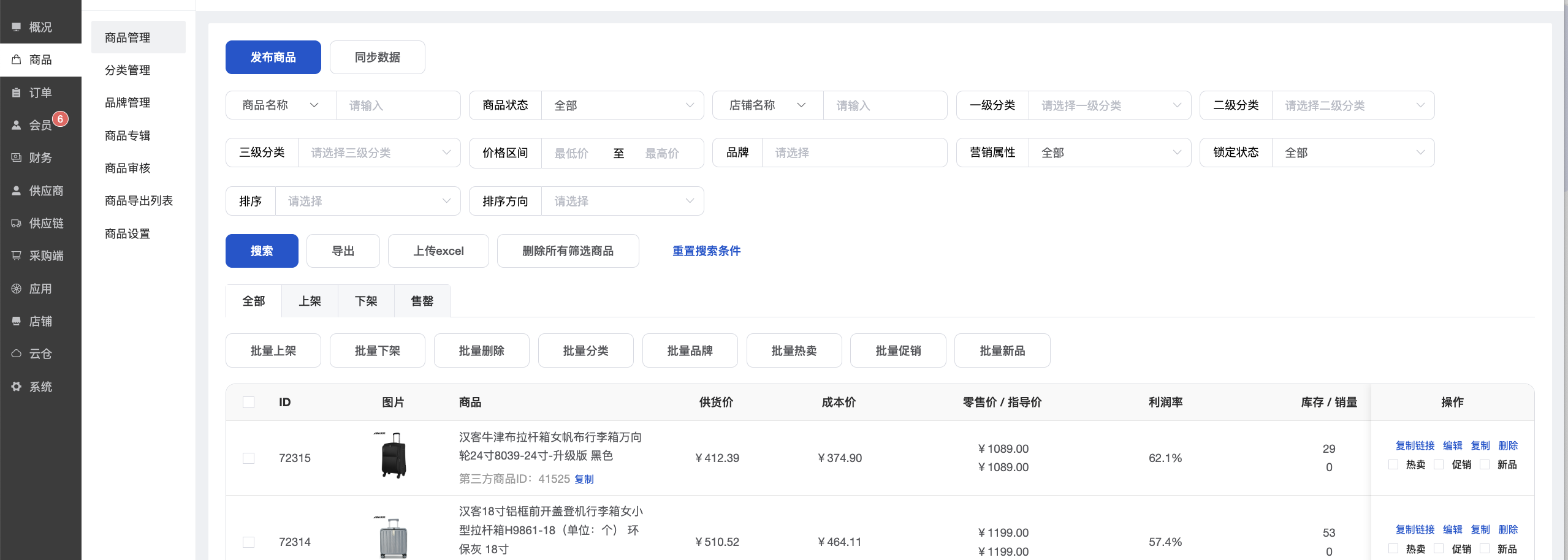Tick the select-all checkbox in table header

(248, 403)
